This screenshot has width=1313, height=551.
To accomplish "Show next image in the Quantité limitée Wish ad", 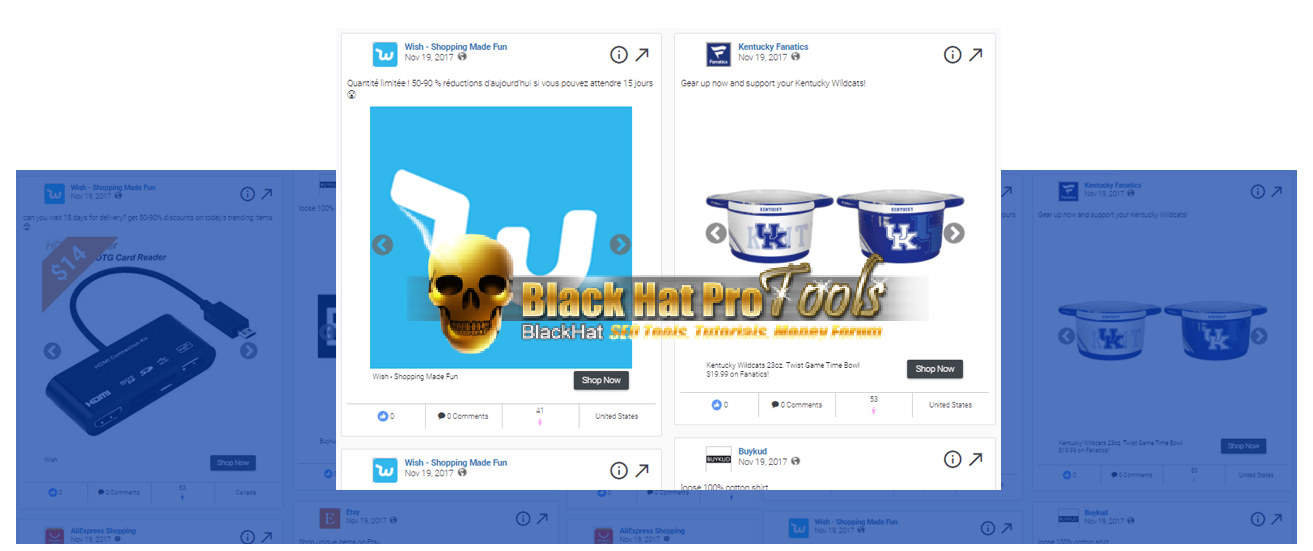I will [x=620, y=244].
